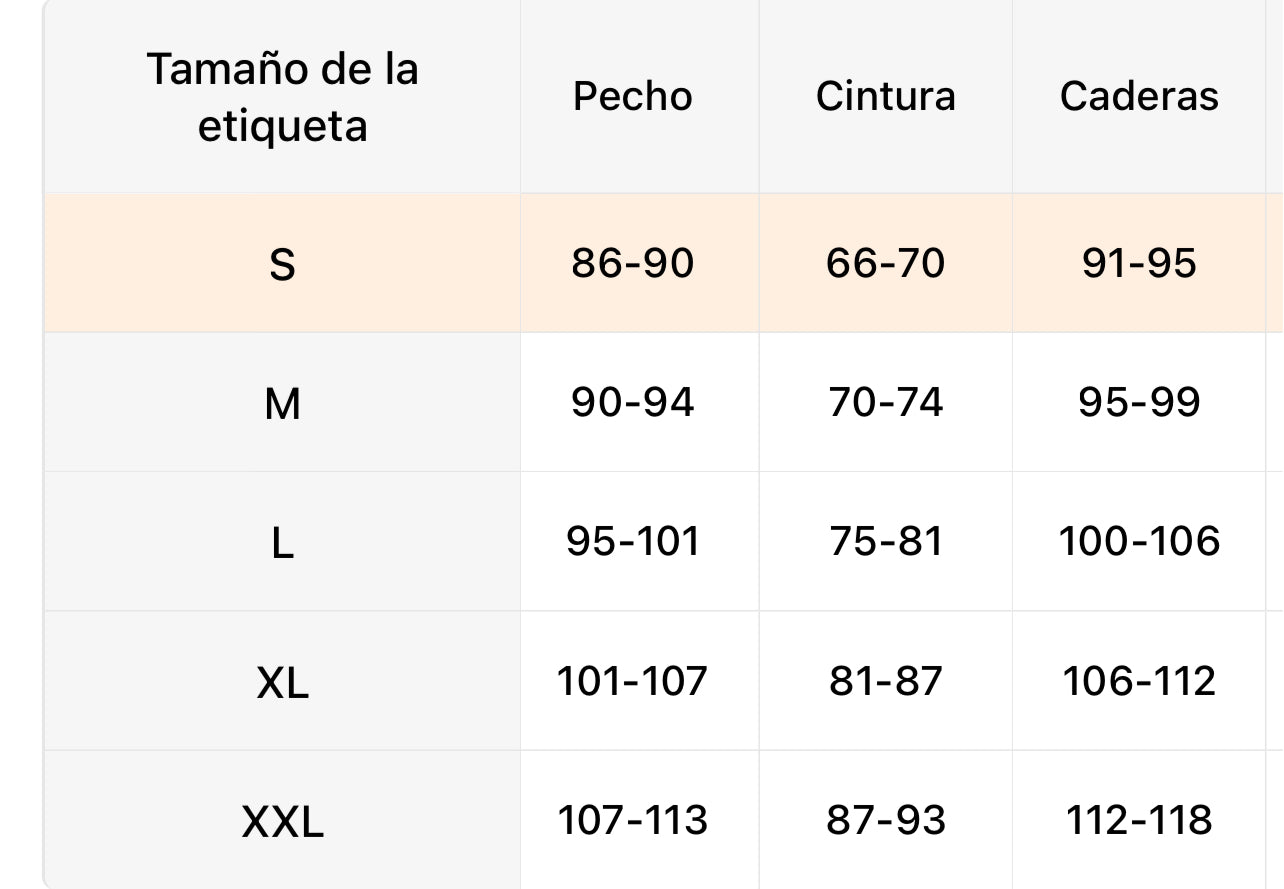Select the XL size row label
The height and width of the screenshot is (889, 1284).
[282, 683]
